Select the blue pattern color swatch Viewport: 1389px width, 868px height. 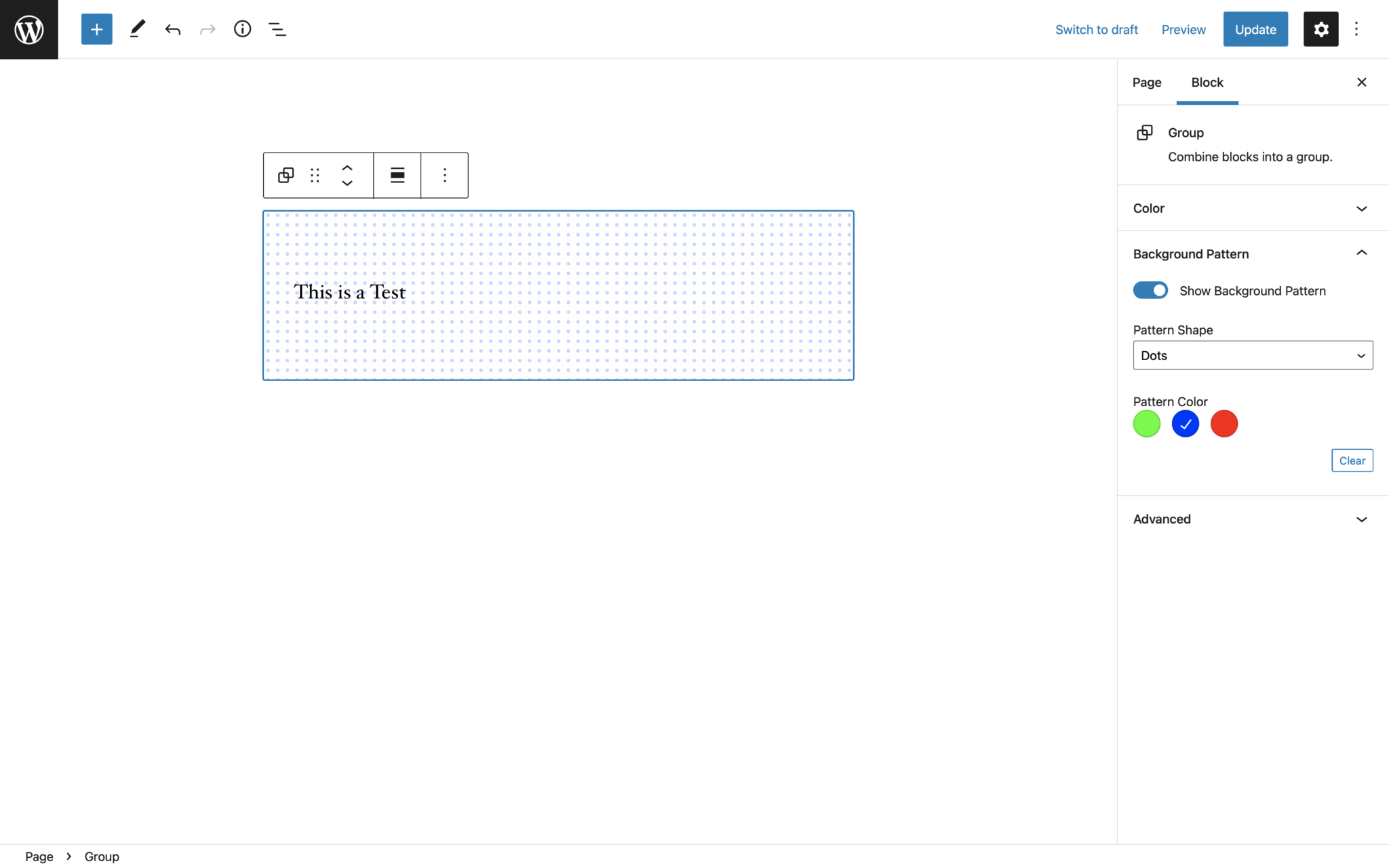(1185, 423)
